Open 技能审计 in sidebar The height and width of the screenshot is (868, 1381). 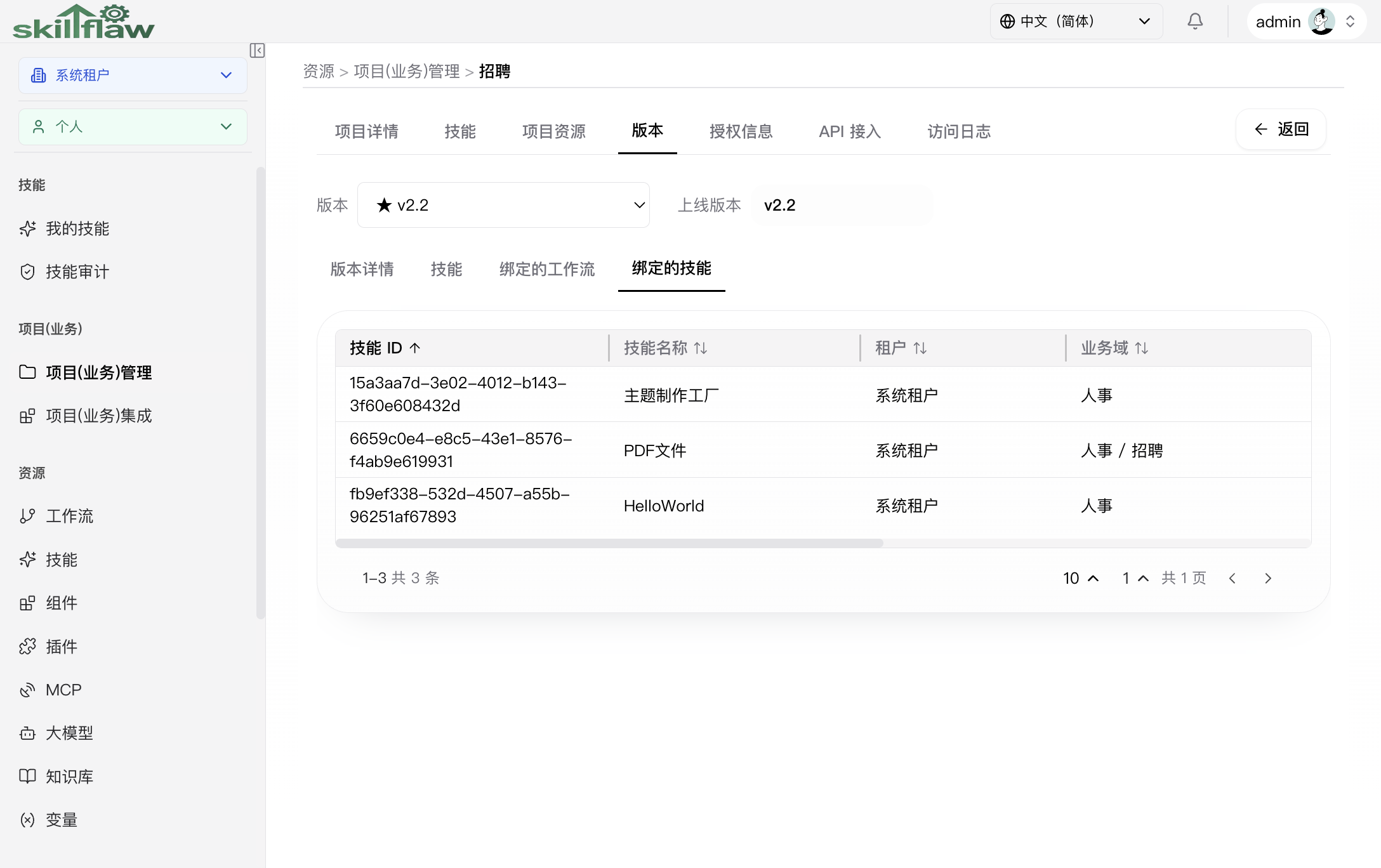[x=77, y=272]
